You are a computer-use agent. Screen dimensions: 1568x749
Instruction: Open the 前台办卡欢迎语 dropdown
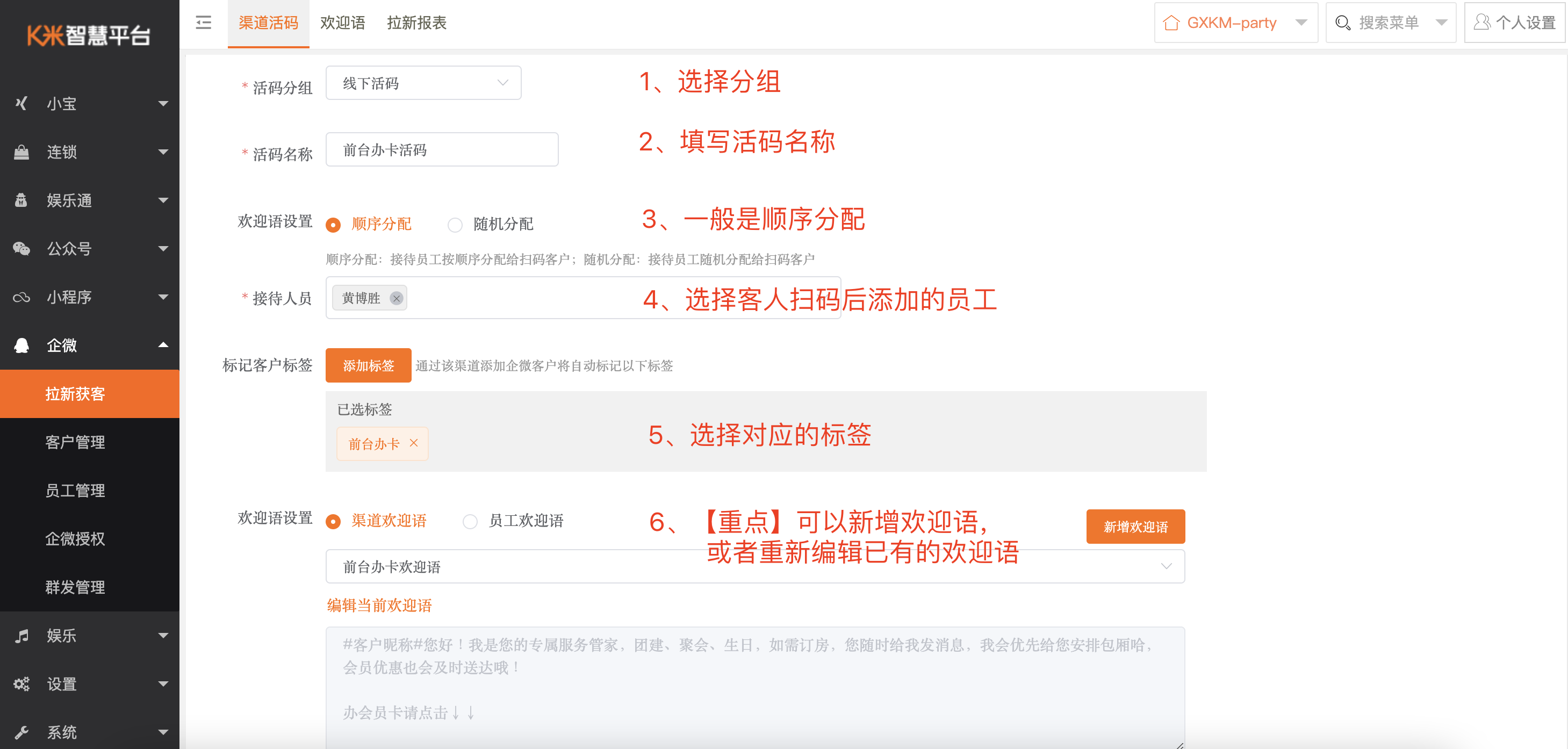coord(756,566)
